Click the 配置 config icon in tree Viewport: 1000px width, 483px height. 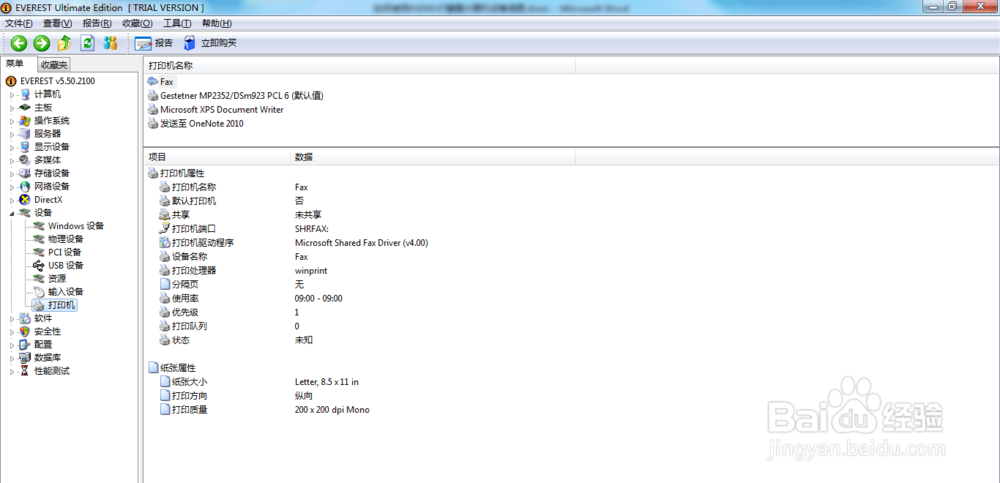[24, 345]
